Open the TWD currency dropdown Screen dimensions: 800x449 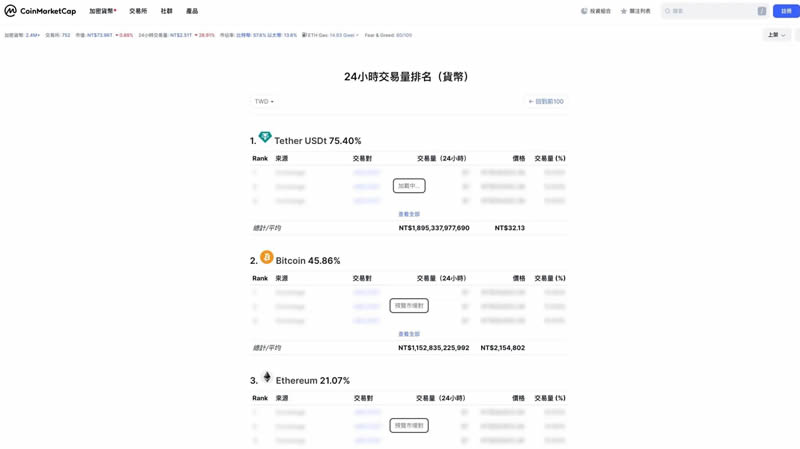tap(264, 101)
